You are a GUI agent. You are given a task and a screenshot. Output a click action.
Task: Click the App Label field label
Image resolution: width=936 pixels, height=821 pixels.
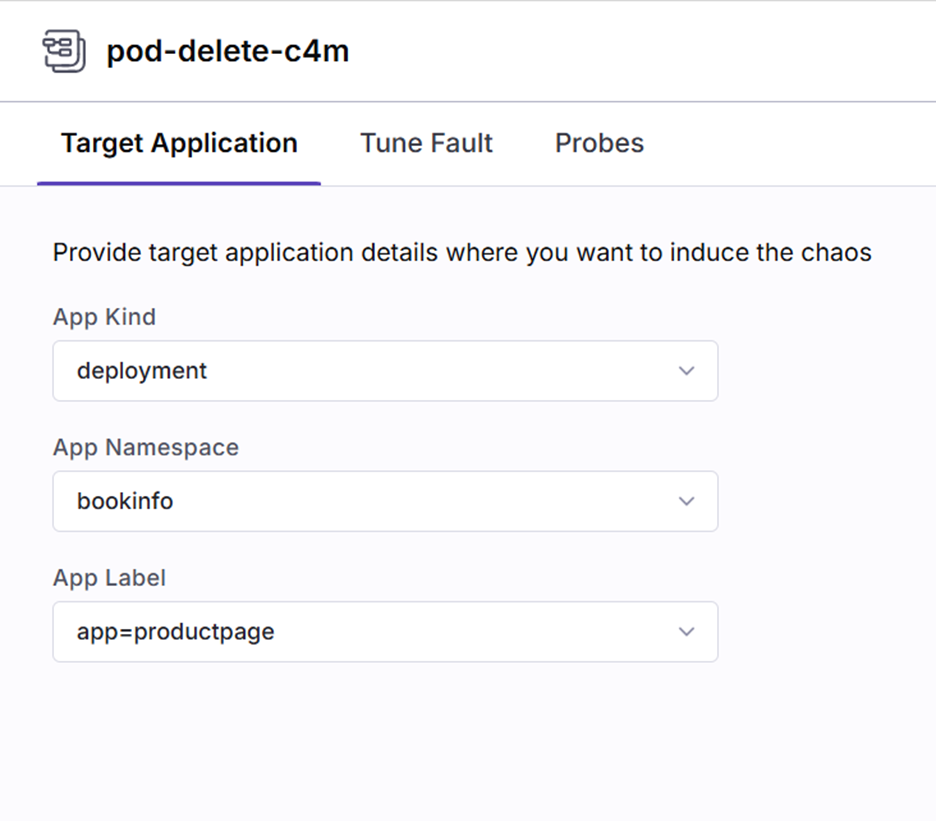pyautogui.click(x=109, y=578)
